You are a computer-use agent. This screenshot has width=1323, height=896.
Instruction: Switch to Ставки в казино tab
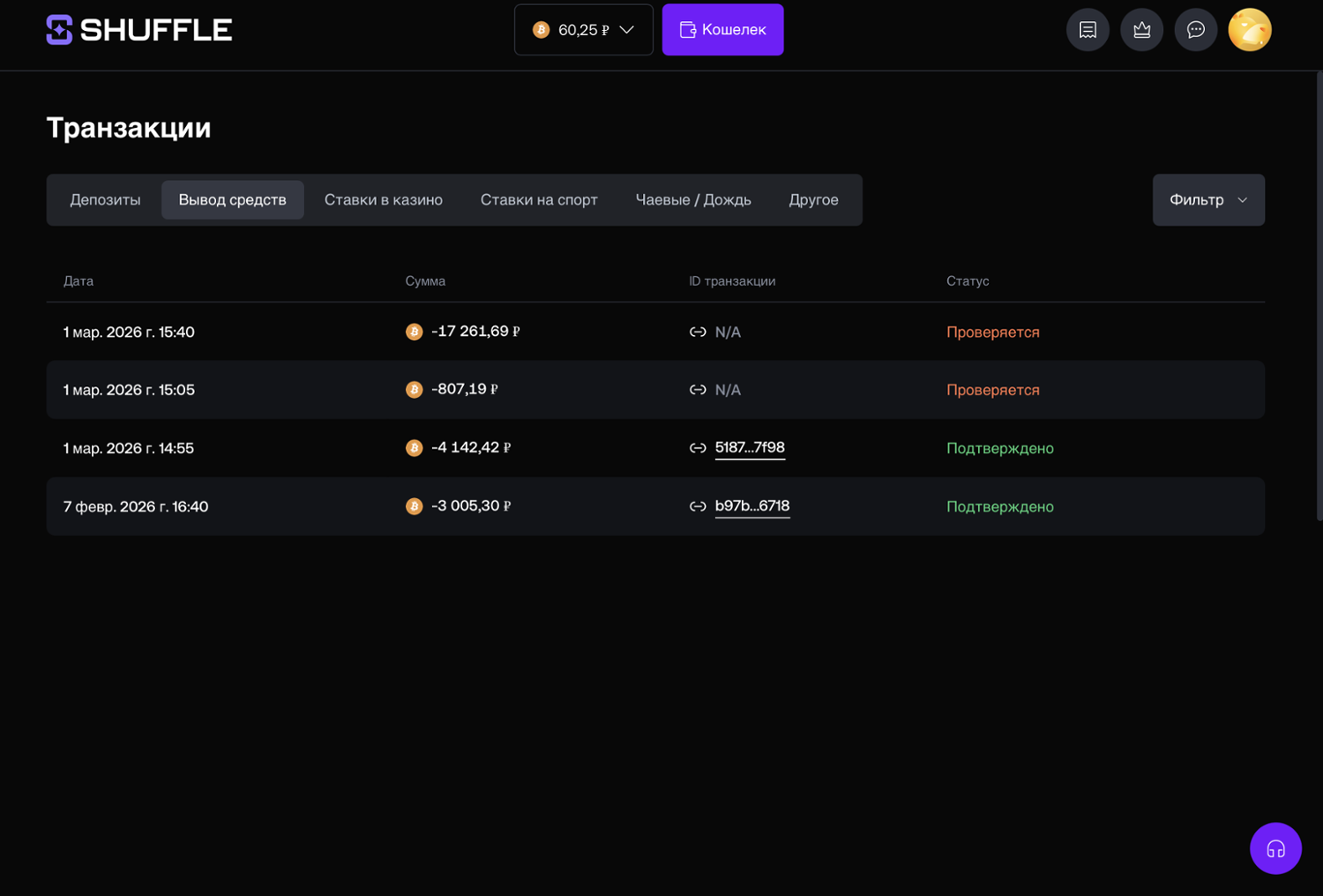(x=383, y=200)
